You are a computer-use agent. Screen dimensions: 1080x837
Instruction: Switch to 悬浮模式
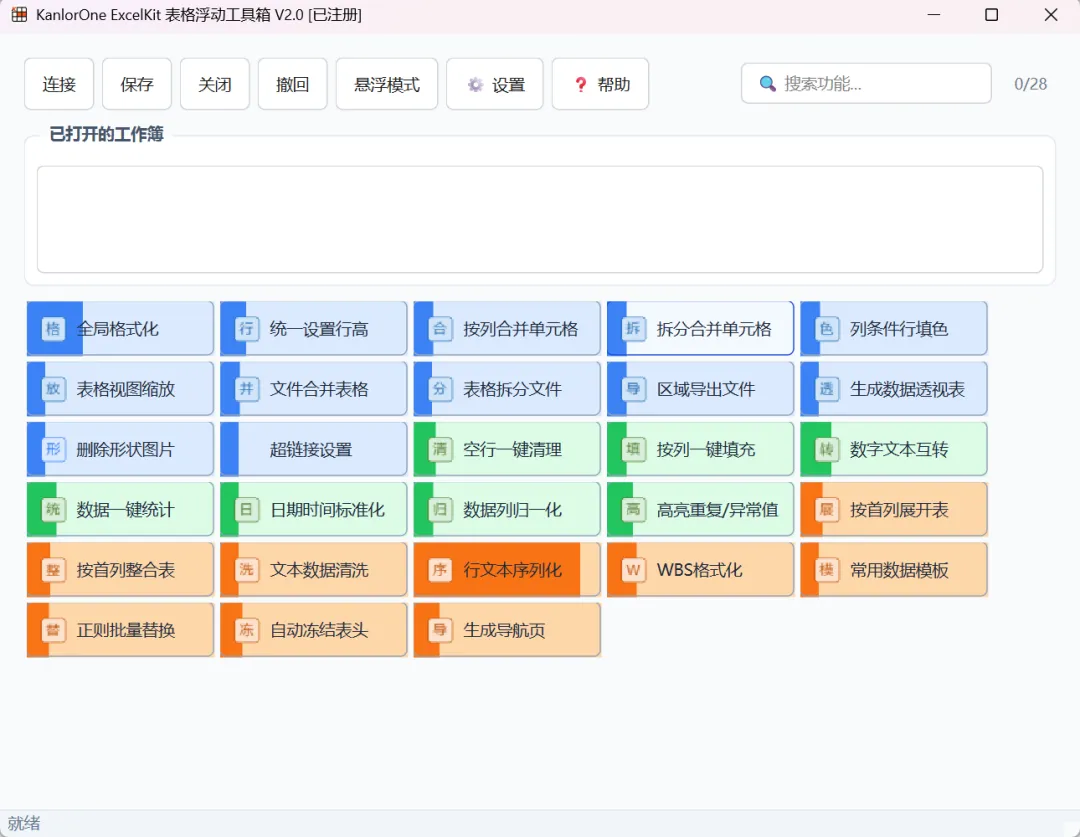click(387, 84)
